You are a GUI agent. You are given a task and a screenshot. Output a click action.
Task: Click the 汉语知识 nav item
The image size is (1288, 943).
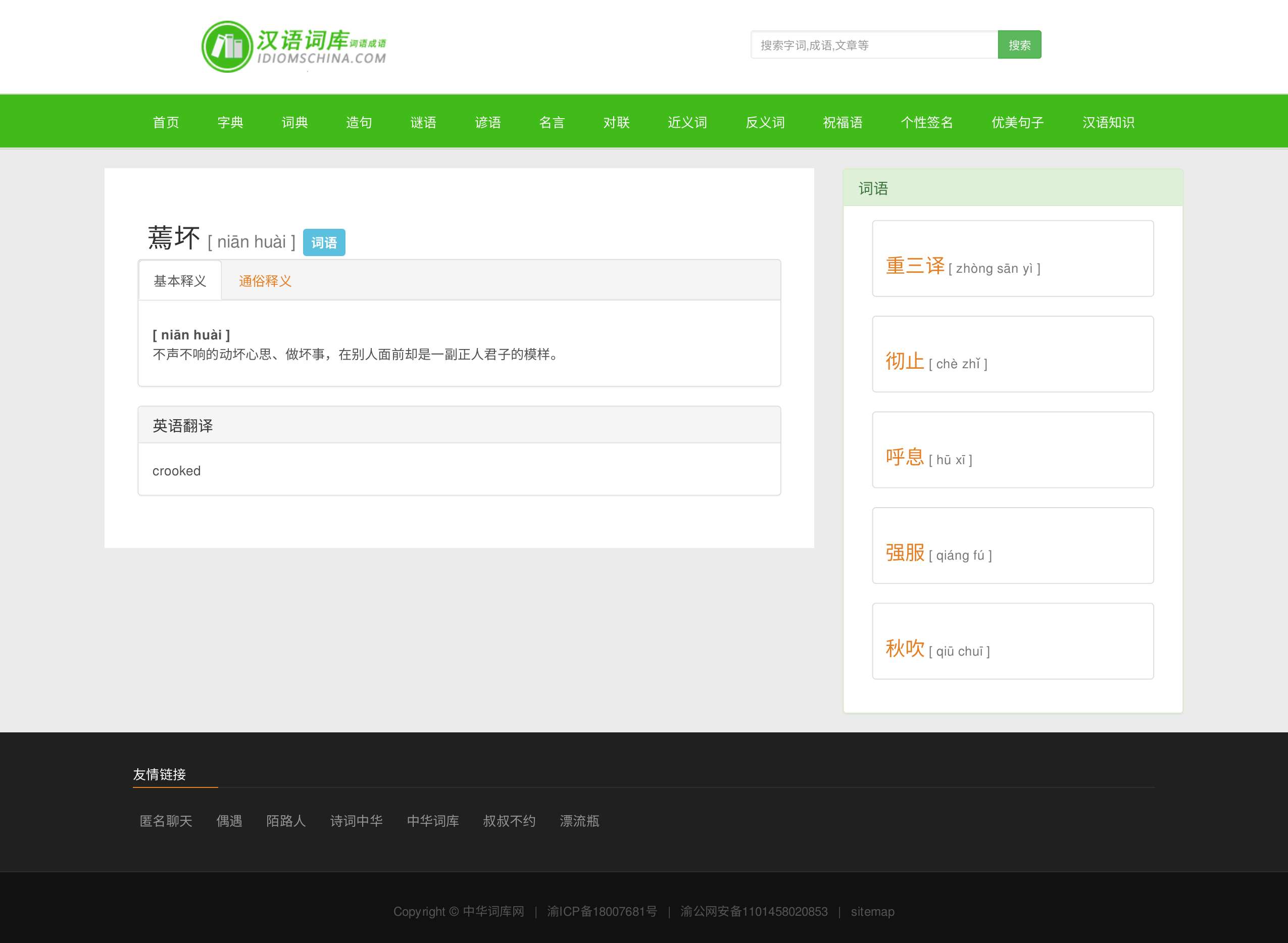coord(1108,122)
